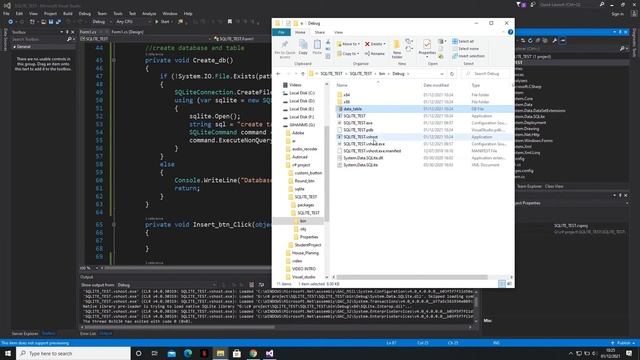Screen dimensions: 640x360
Task: Click the Search Debug box in Explorer
Action: 487,74
